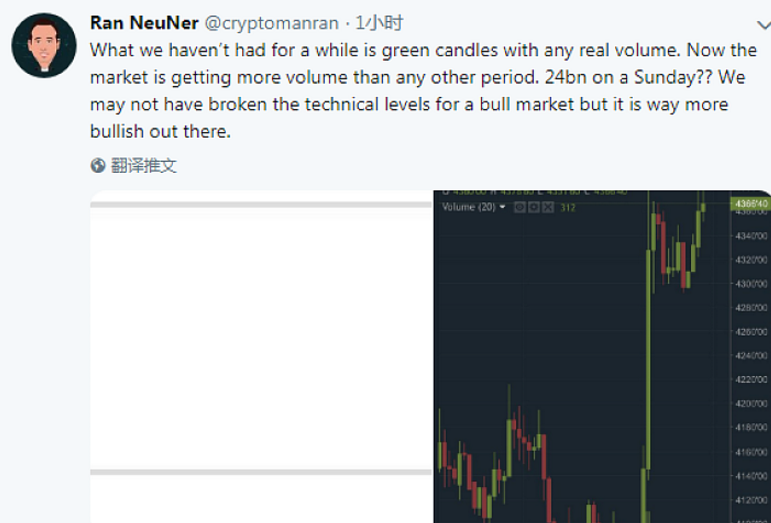The image size is (771, 523).
Task: Hide the Volume indicator using eye icon
Action: coord(520,207)
